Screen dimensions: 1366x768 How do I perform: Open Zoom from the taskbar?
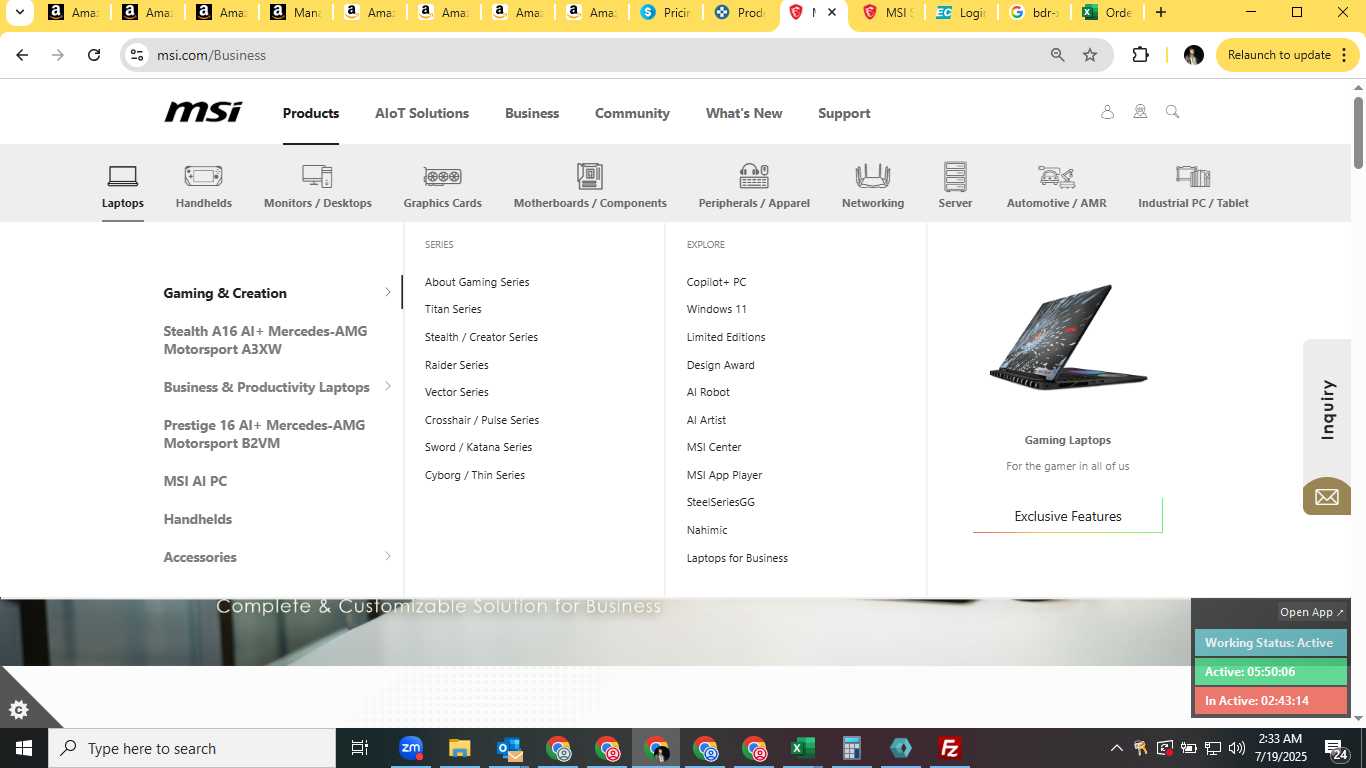coord(411,748)
